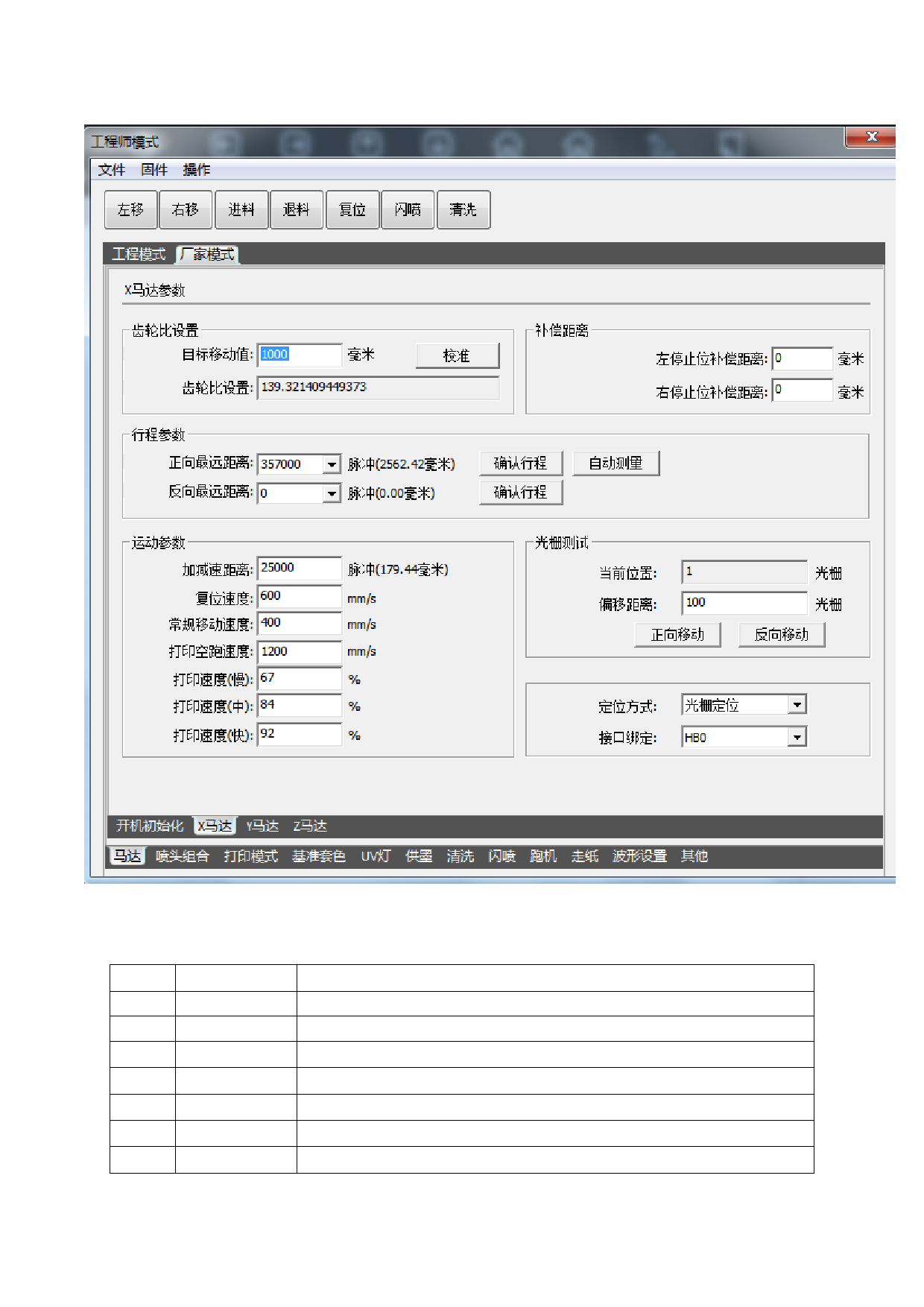Click the 左移 toolbar button
Image resolution: width=924 pixels, height=1307 pixels.
coord(130,210)
